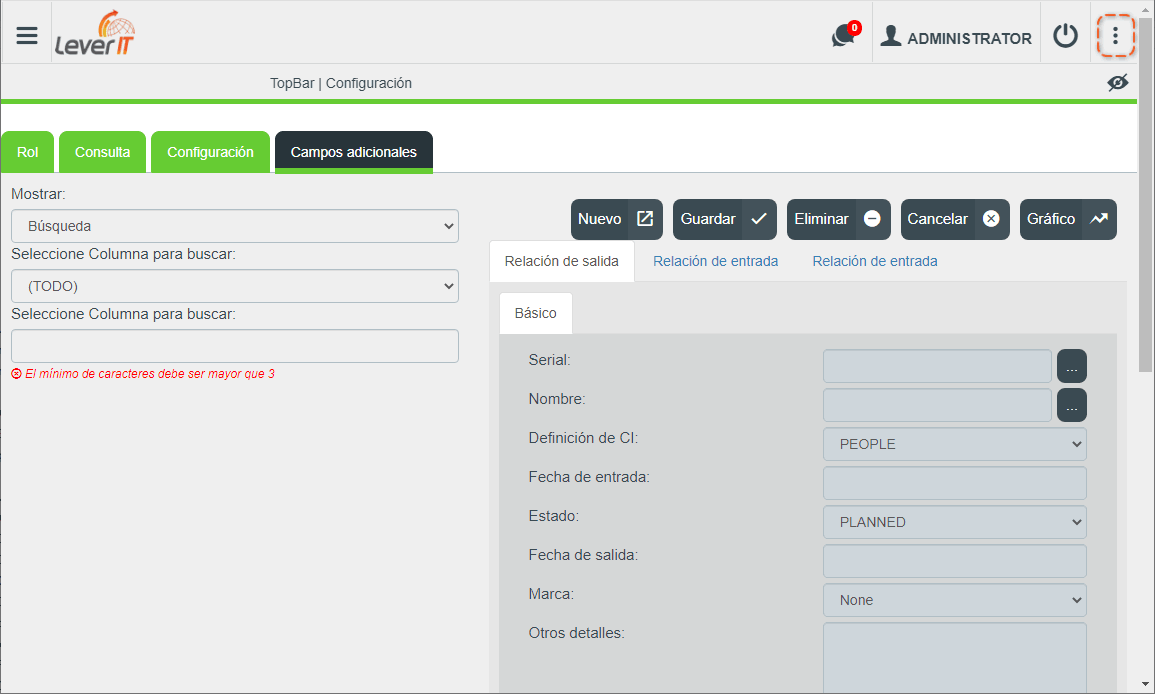Switch to the Rol tab
This screenshot has height=694, width=1155.
[28, 153]
